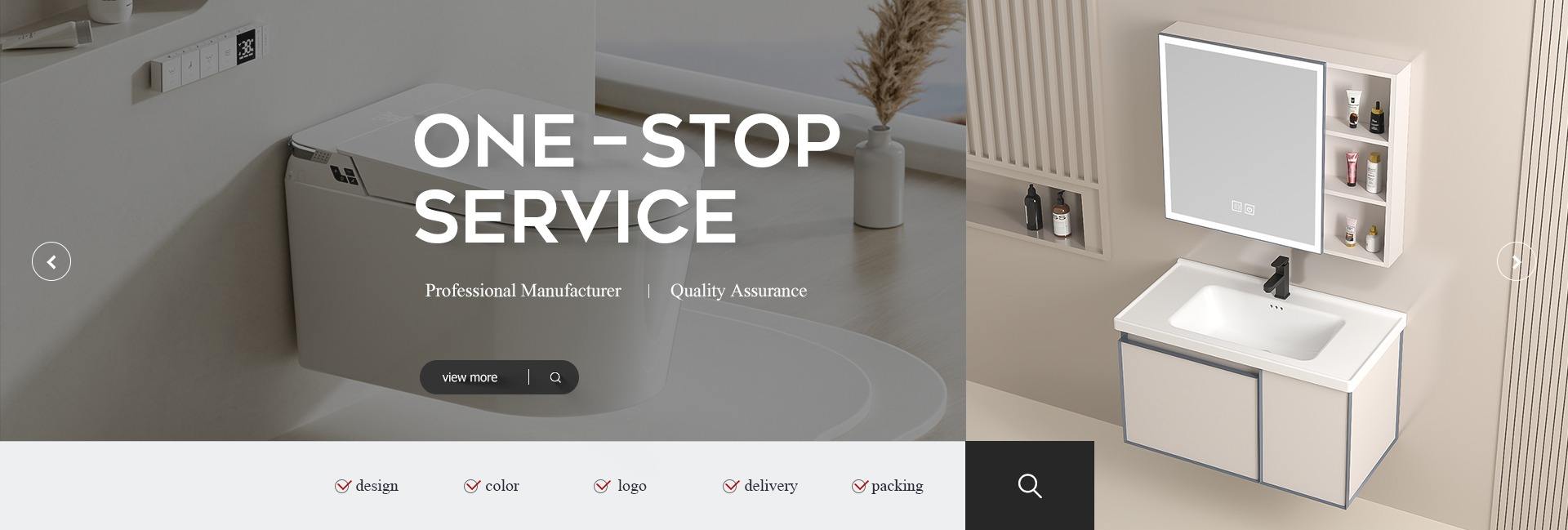Select the 'design' label

377,486
